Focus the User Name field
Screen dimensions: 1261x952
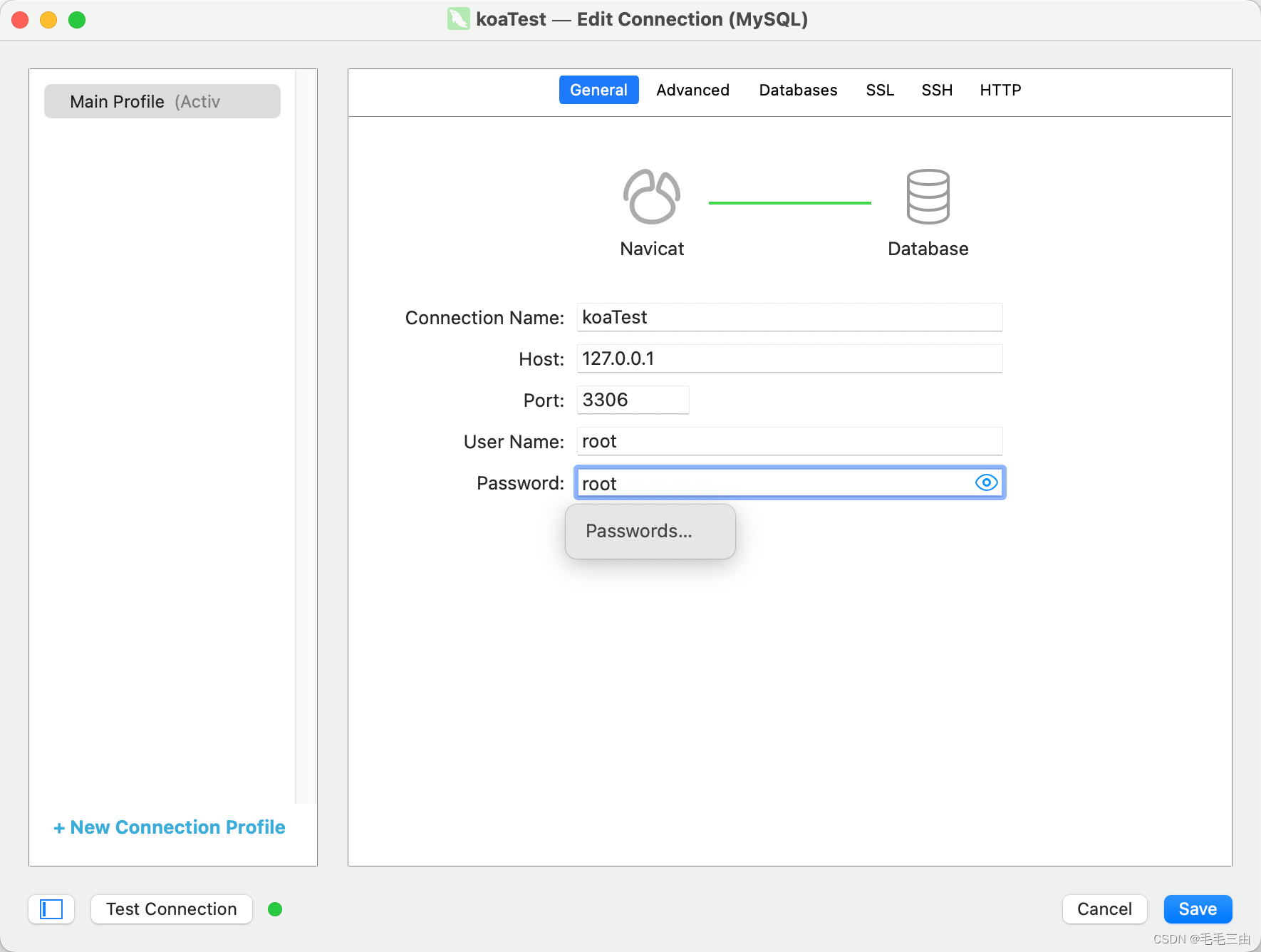tap(789, 441)
